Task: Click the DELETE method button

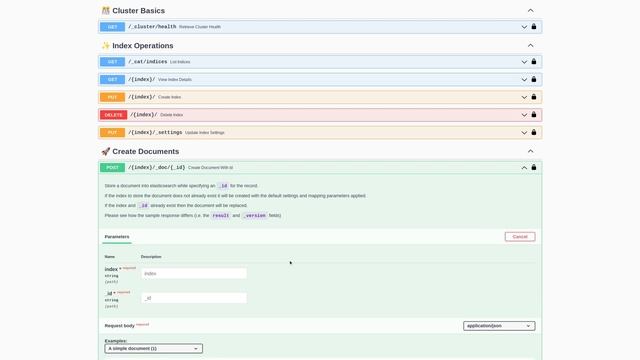Action: (113, 115)
